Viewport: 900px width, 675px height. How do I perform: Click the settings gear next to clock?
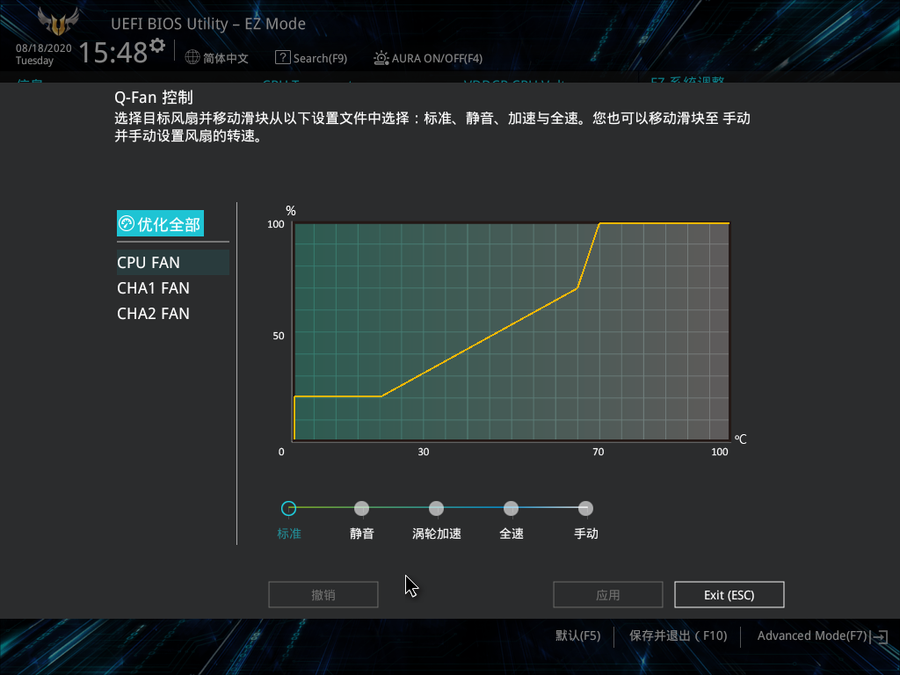coord(157,47)
